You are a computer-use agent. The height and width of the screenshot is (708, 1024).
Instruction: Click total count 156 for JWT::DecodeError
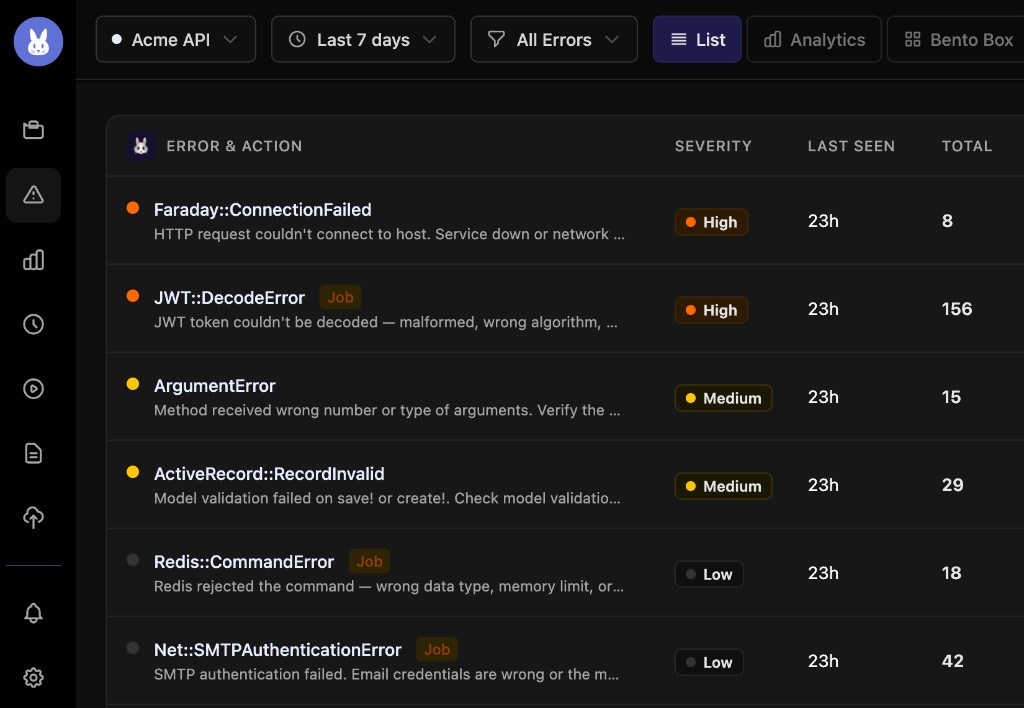[x=957, y=309]
